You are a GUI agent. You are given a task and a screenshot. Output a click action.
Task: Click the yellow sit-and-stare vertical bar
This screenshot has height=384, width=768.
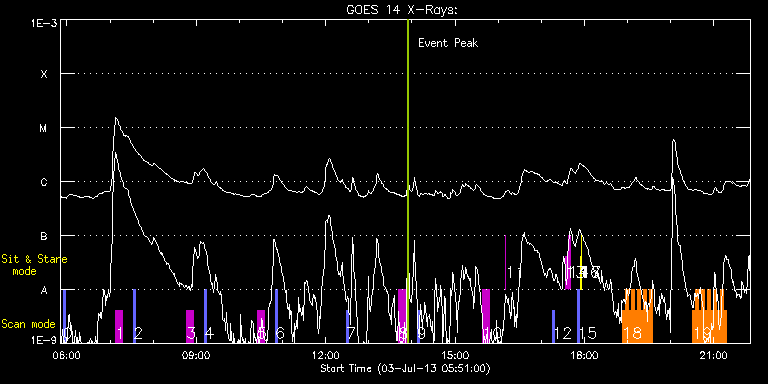(x=581, y=263)
